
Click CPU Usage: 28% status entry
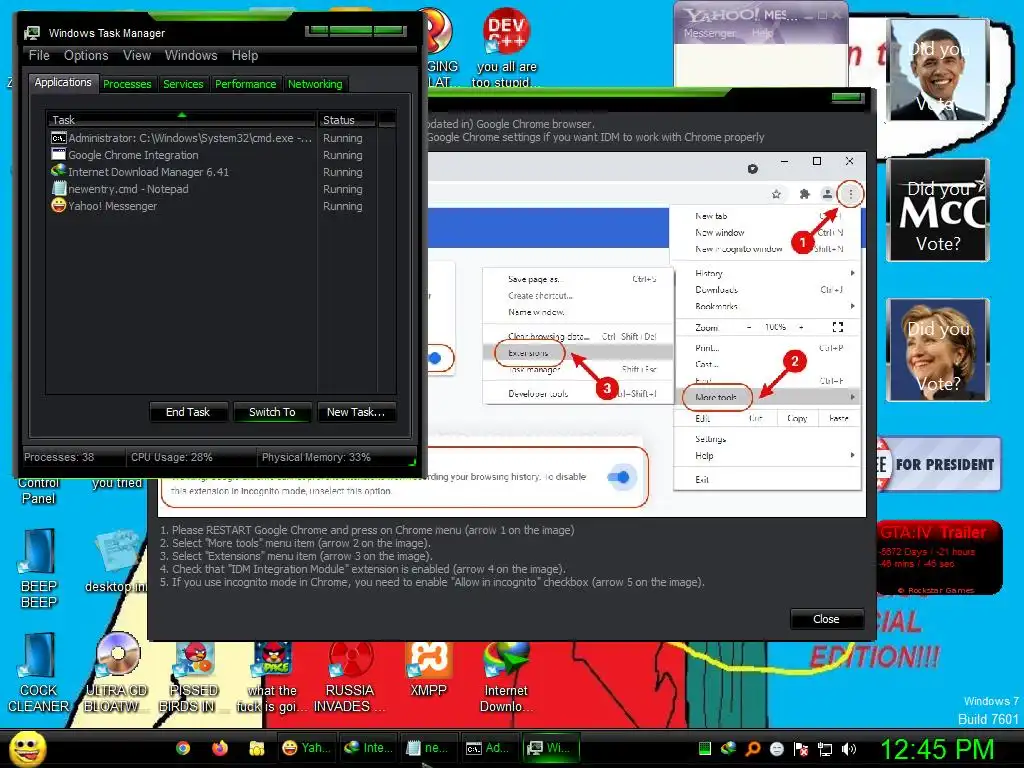click(x=172, y=457)
